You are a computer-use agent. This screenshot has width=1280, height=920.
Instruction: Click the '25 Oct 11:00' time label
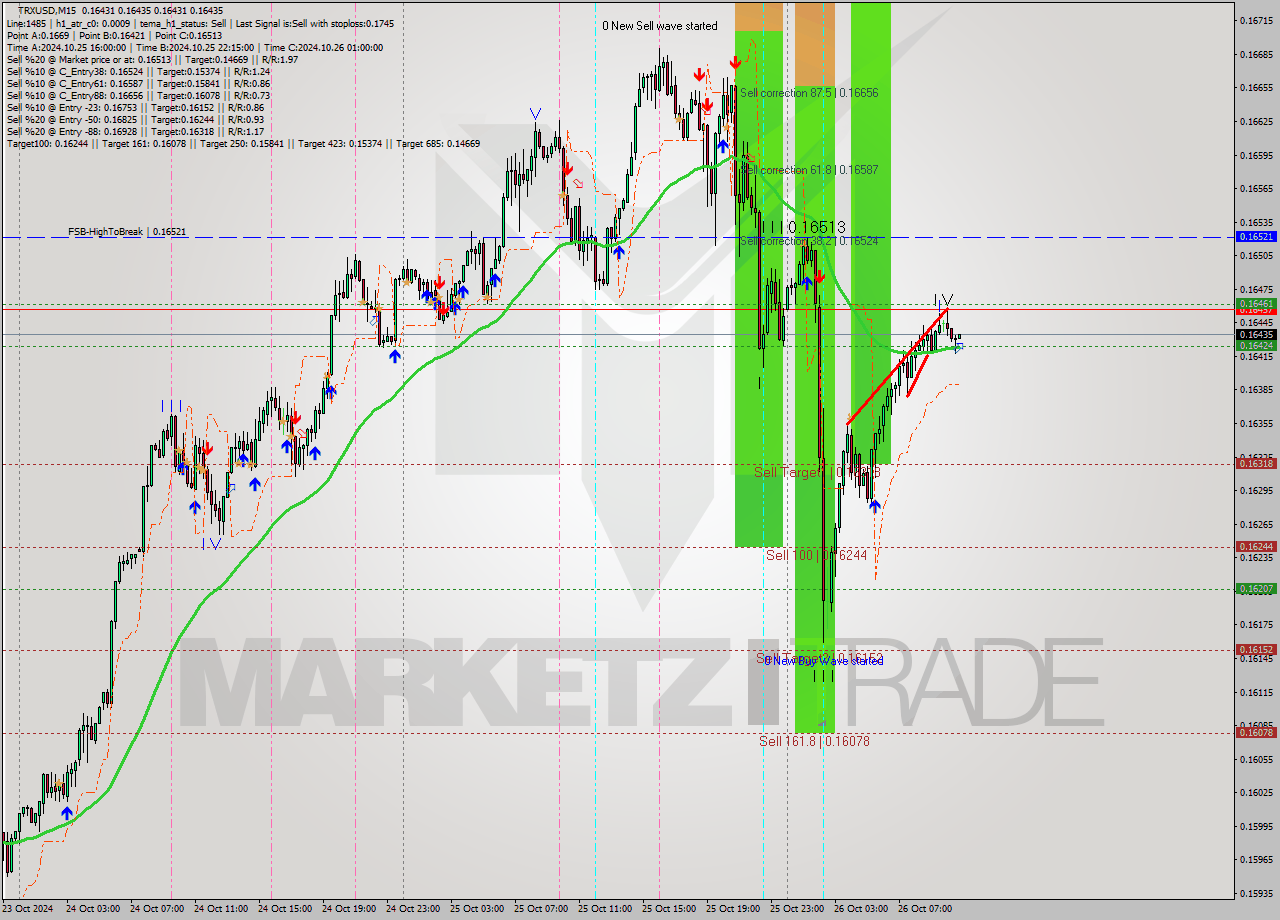coord(605,909)
